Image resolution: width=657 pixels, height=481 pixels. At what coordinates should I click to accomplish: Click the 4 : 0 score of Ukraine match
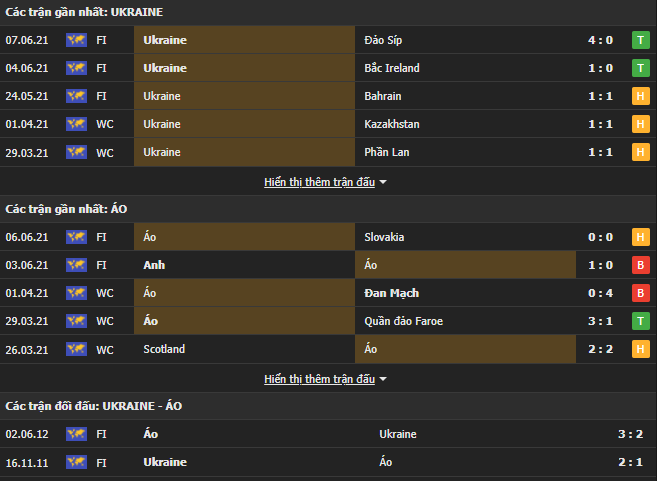point(601,40)
